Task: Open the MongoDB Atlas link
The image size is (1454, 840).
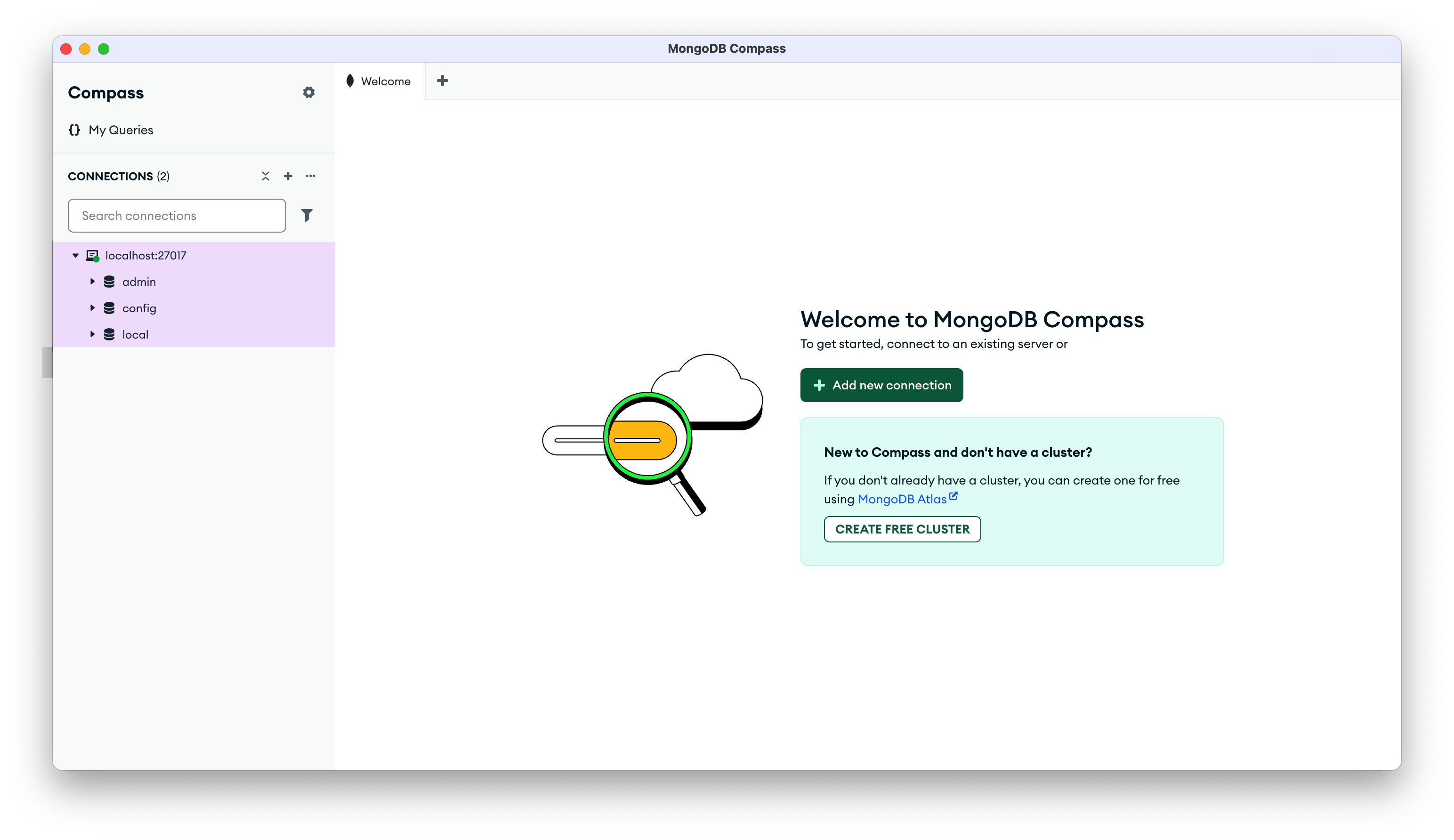Action: tap(902, 499)
